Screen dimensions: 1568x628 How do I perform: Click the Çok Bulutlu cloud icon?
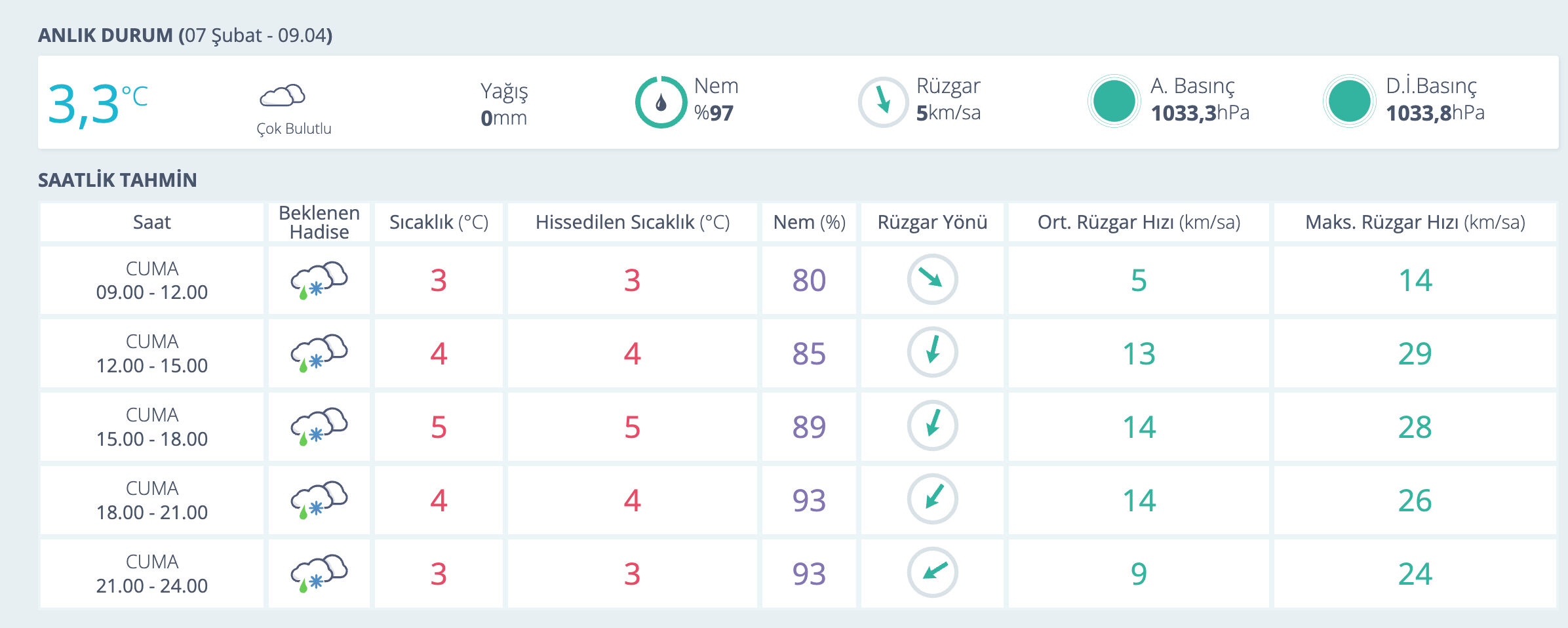point(283,96)
